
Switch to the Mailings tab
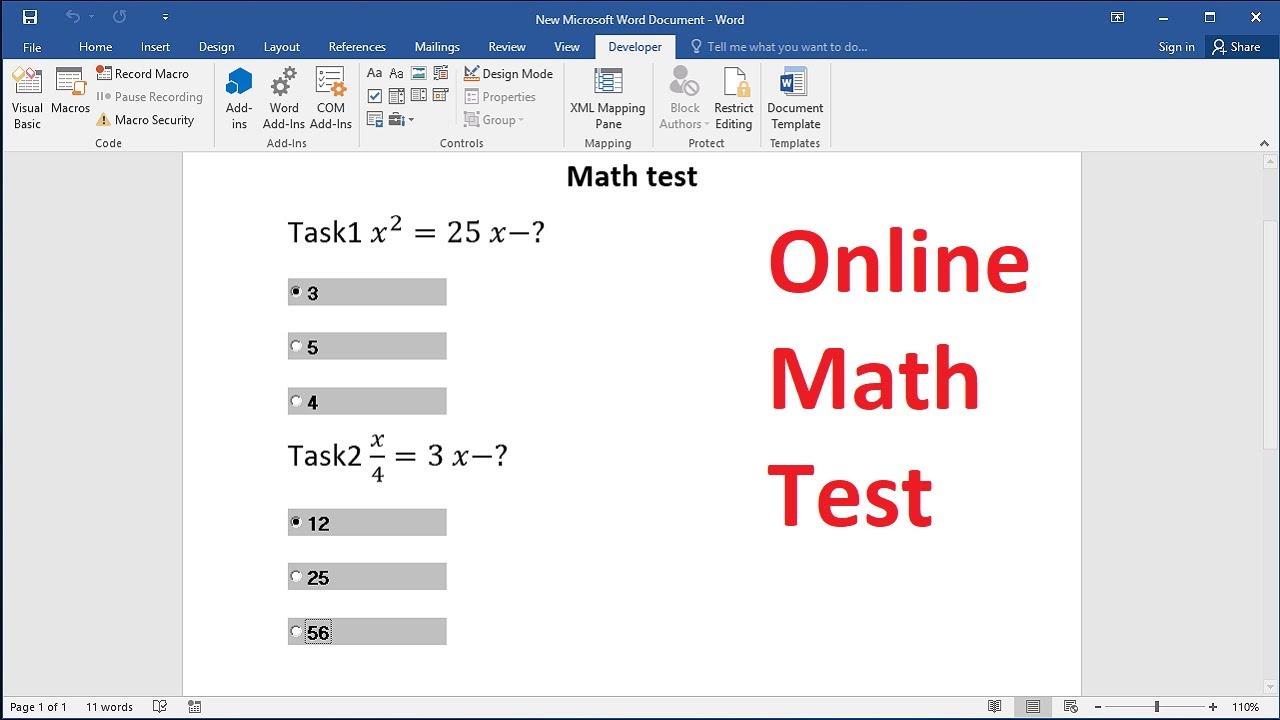[x=437, y=47]
